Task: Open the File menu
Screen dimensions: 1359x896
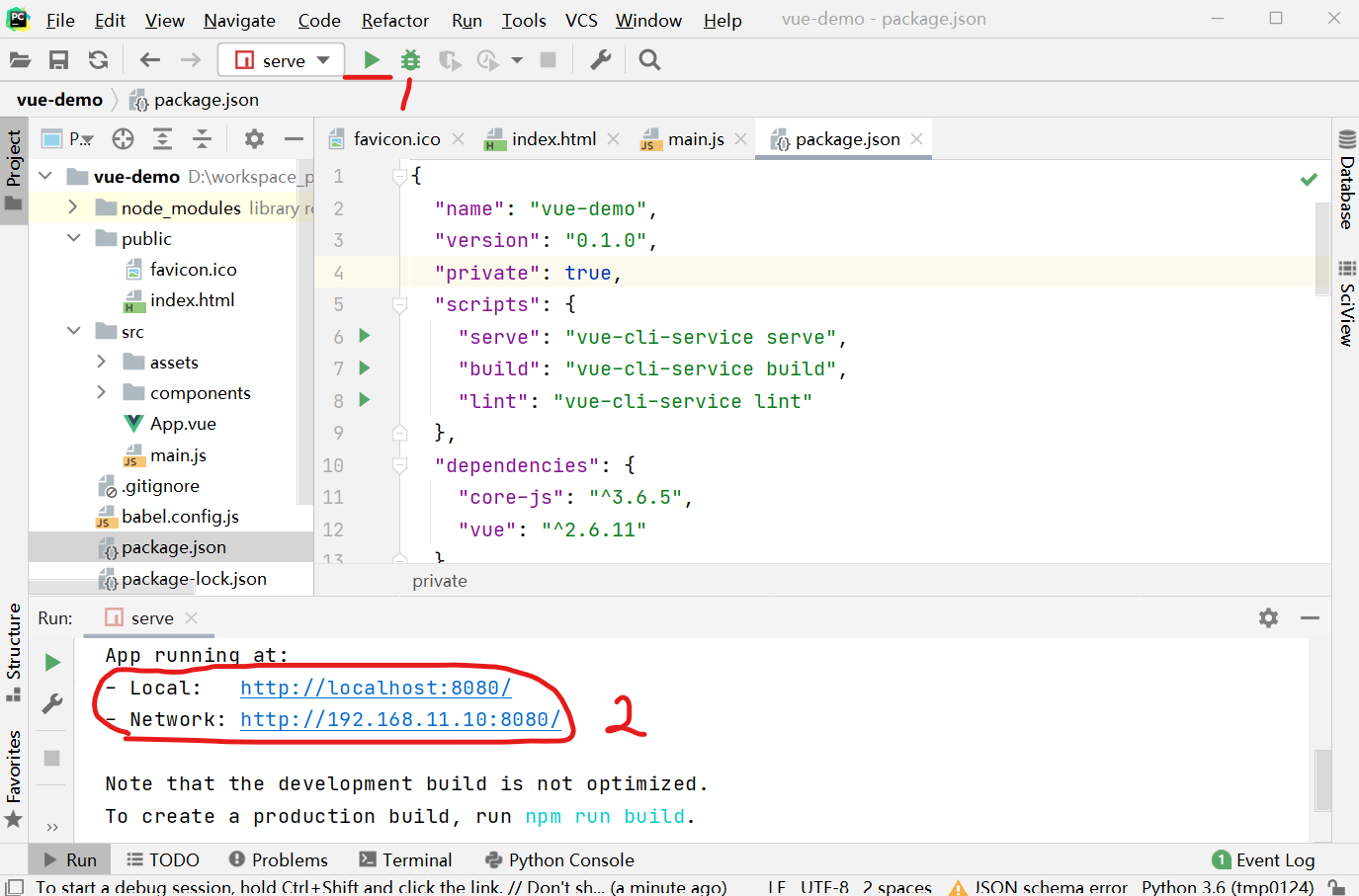Action: pyautogui.click(x=60, y=20)
